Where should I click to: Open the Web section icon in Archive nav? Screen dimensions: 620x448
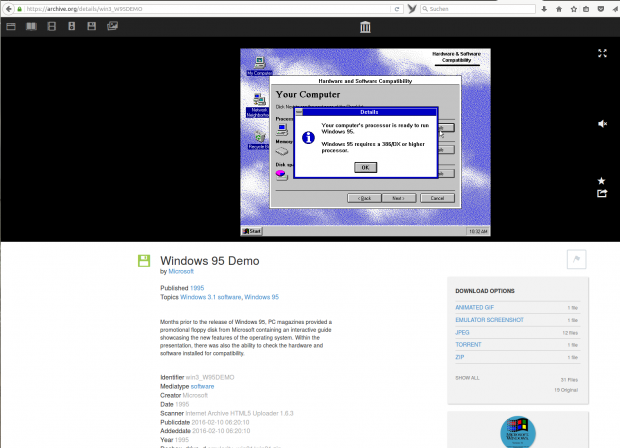pos(11,26)
